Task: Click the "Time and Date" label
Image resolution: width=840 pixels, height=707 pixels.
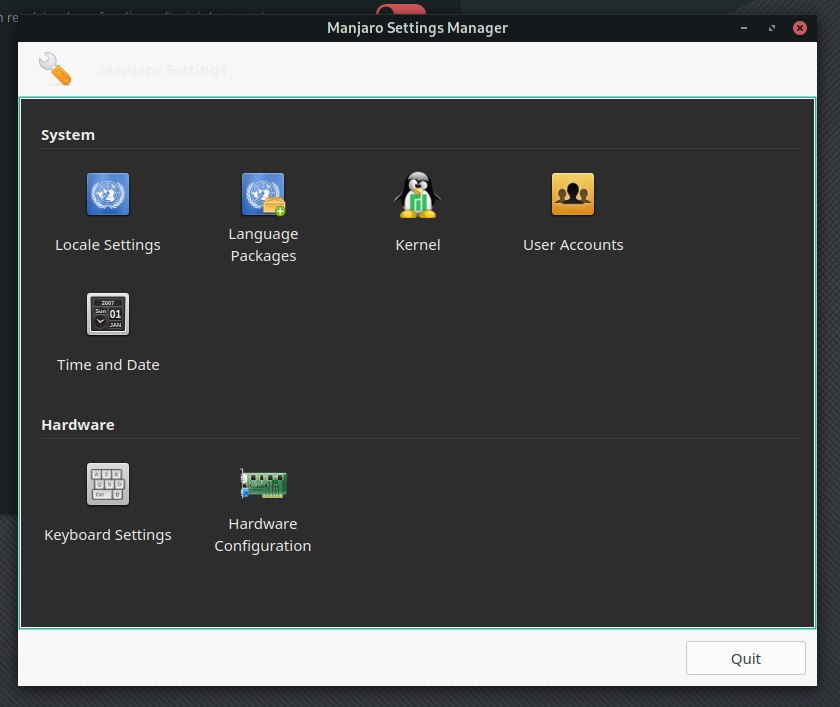Action: 108,365
